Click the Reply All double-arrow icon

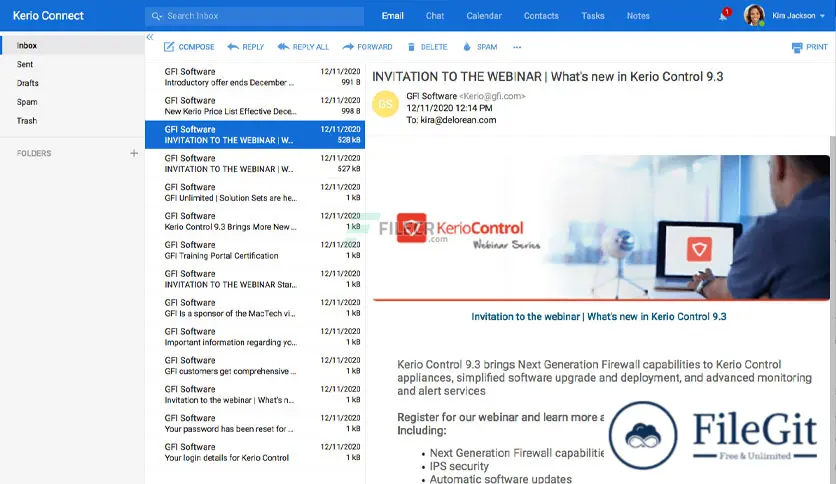[x=283, y=47]
